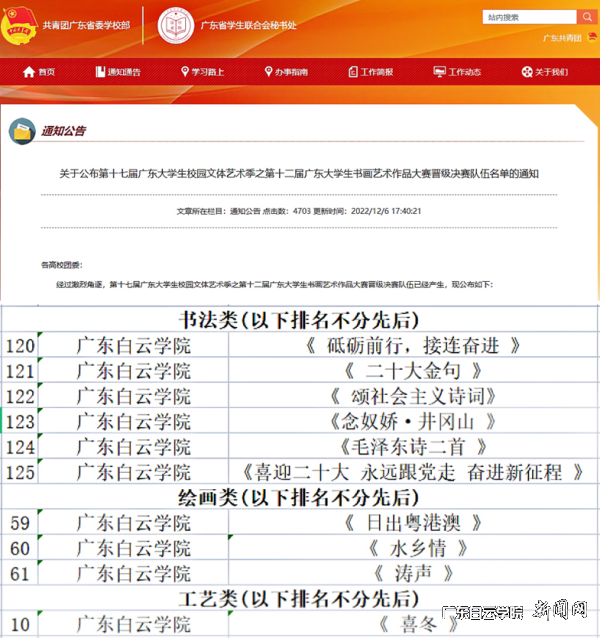Screen dimensions: 600x638
Task: Click the 绘画类 table section header
Action: point(299,497)
